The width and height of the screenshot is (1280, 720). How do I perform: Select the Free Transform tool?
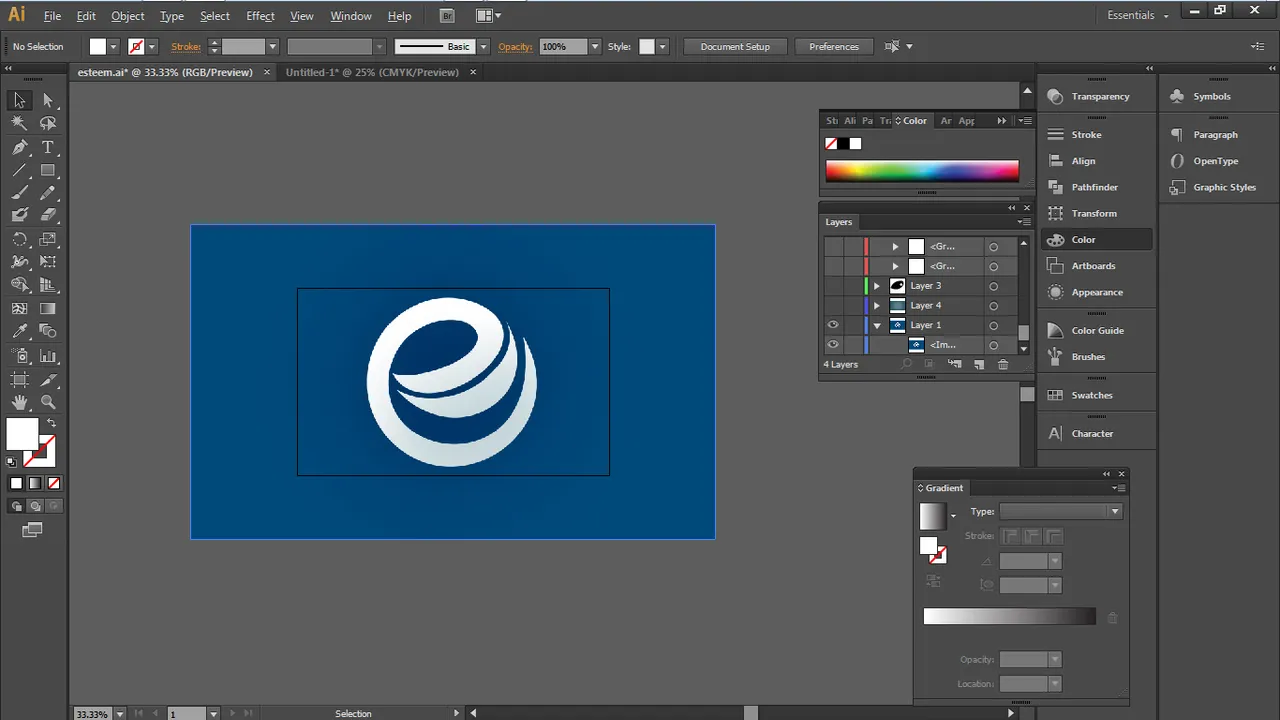tap(48, 262)
